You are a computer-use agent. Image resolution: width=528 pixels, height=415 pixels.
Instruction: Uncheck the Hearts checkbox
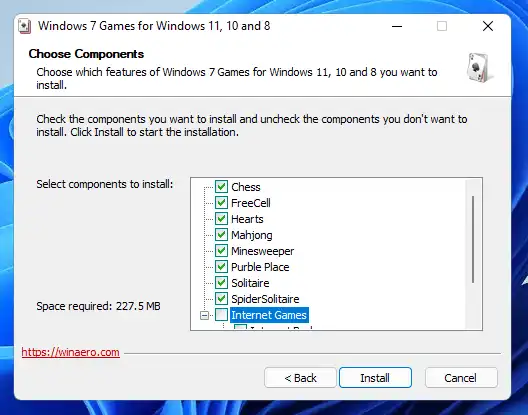(221, 219)
